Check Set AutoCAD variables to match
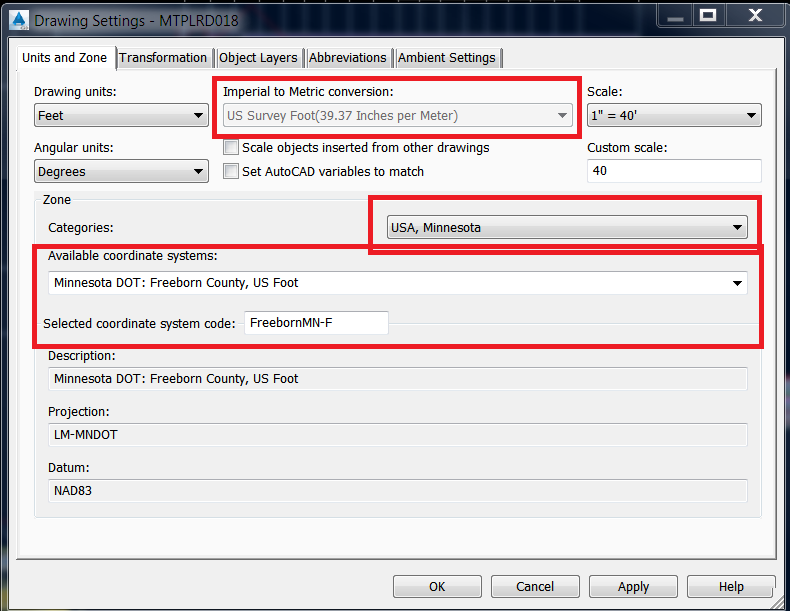The height and width of the screenshot is (611, 803). 231,171
